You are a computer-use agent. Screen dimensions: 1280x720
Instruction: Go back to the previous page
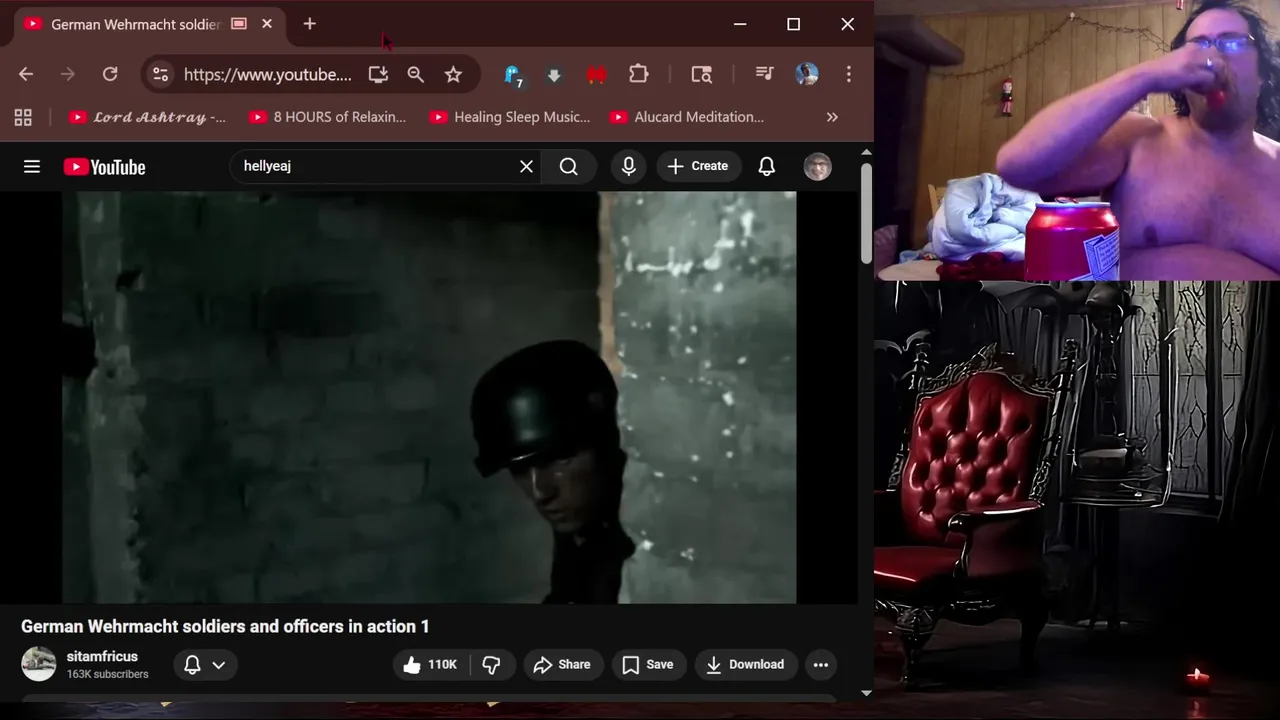26,74
